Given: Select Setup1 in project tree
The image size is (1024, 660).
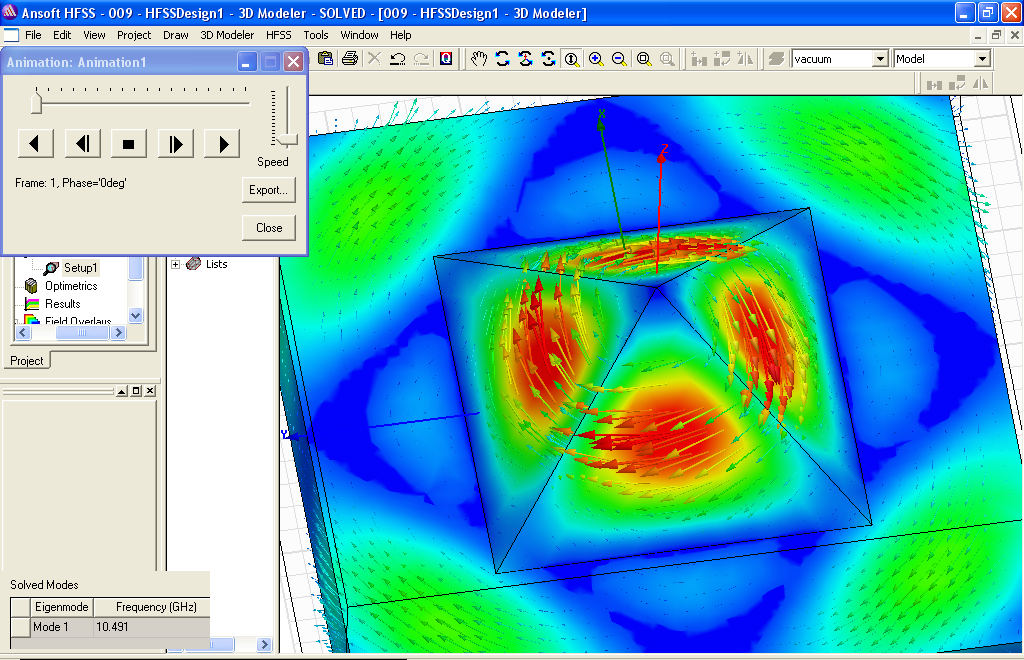Looking at the screenshot, I should pyautogui.click(x=80, y=268).
